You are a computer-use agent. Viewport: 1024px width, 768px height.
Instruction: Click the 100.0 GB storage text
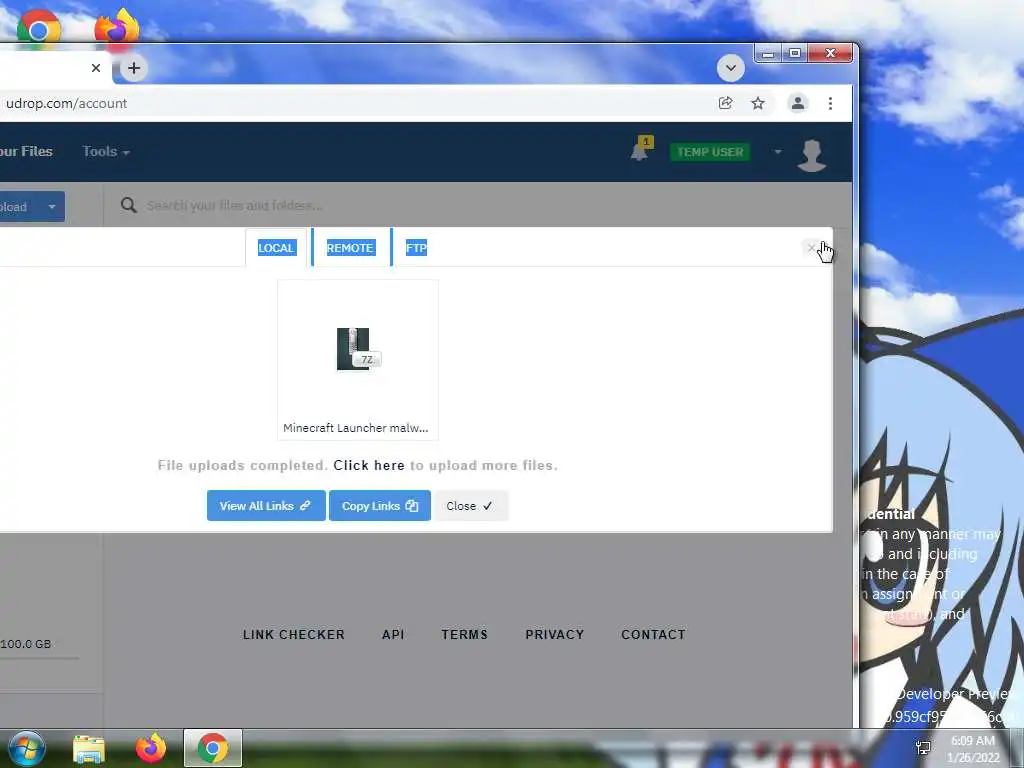click(x=25, y=644)
